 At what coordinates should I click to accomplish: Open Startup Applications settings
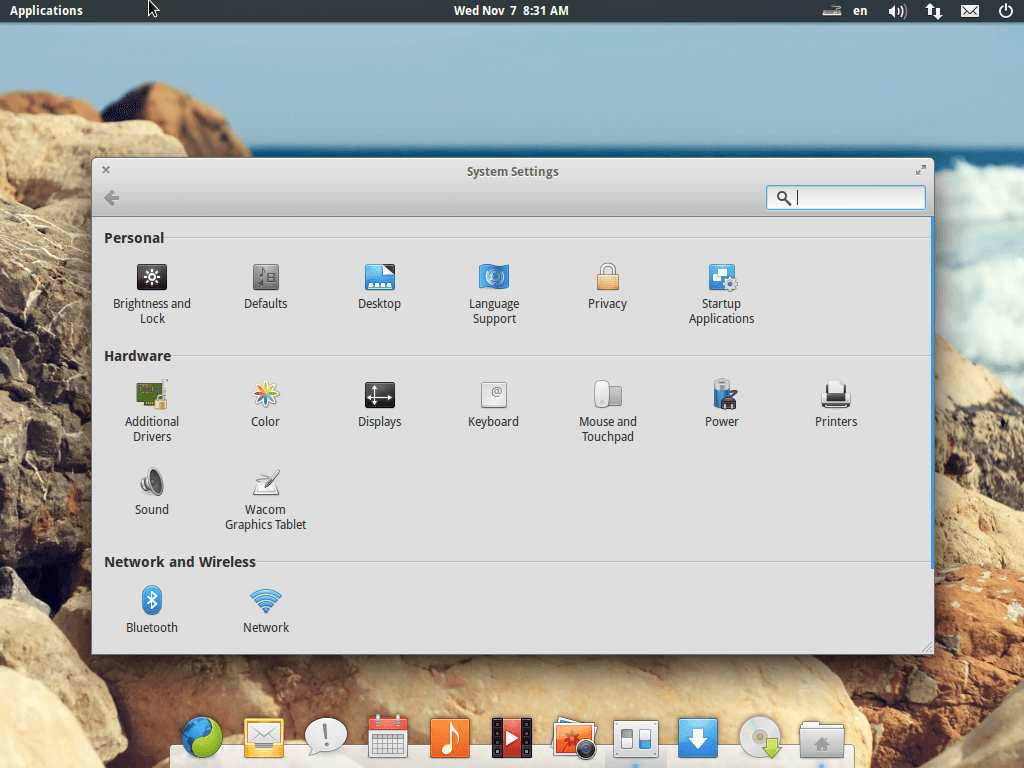coord(722,293)
